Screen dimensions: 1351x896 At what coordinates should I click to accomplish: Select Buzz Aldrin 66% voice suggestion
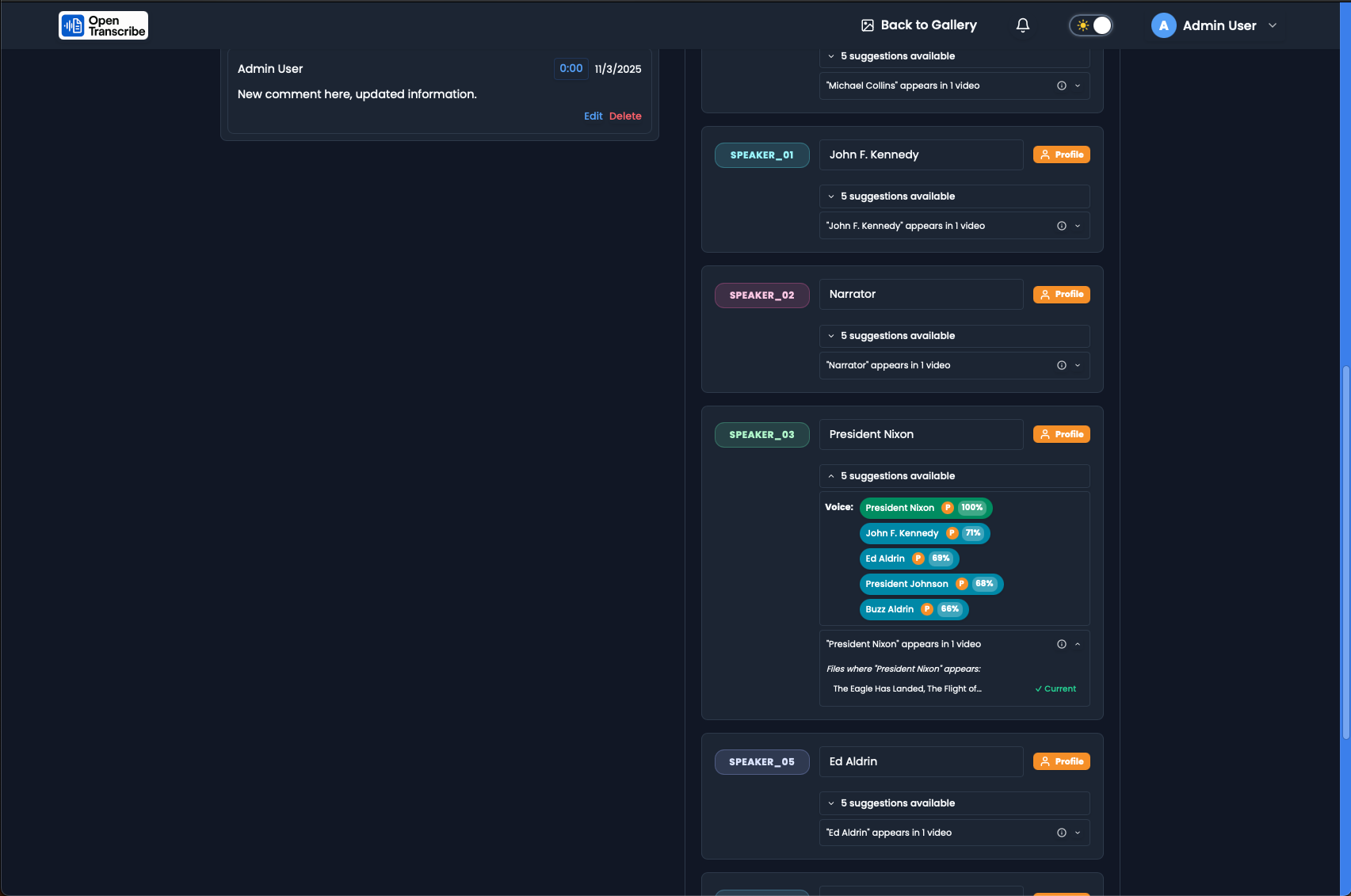coord(914,609)
